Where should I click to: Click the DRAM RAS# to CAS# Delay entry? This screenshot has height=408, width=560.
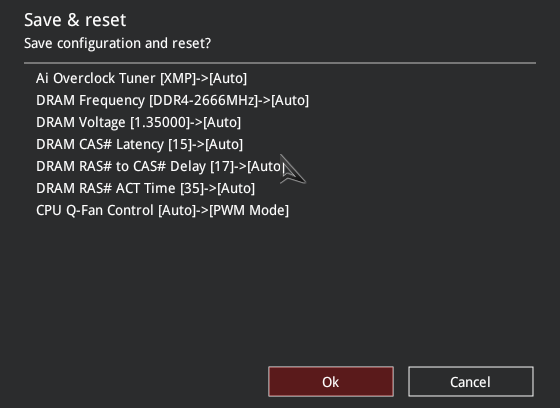160,166
